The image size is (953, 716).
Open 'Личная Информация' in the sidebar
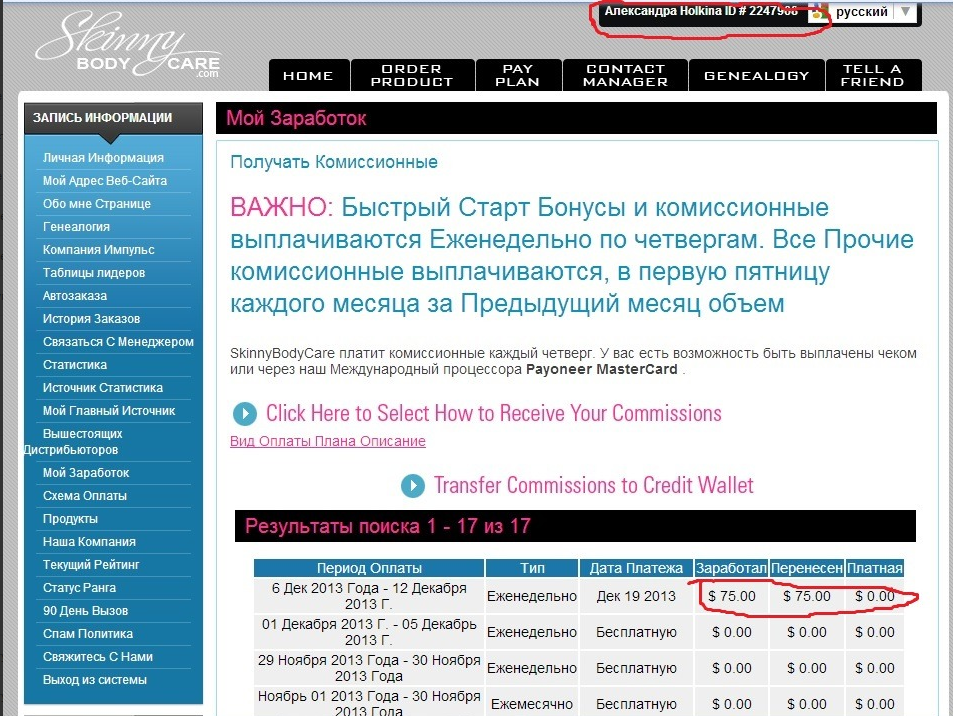point(103,158)
